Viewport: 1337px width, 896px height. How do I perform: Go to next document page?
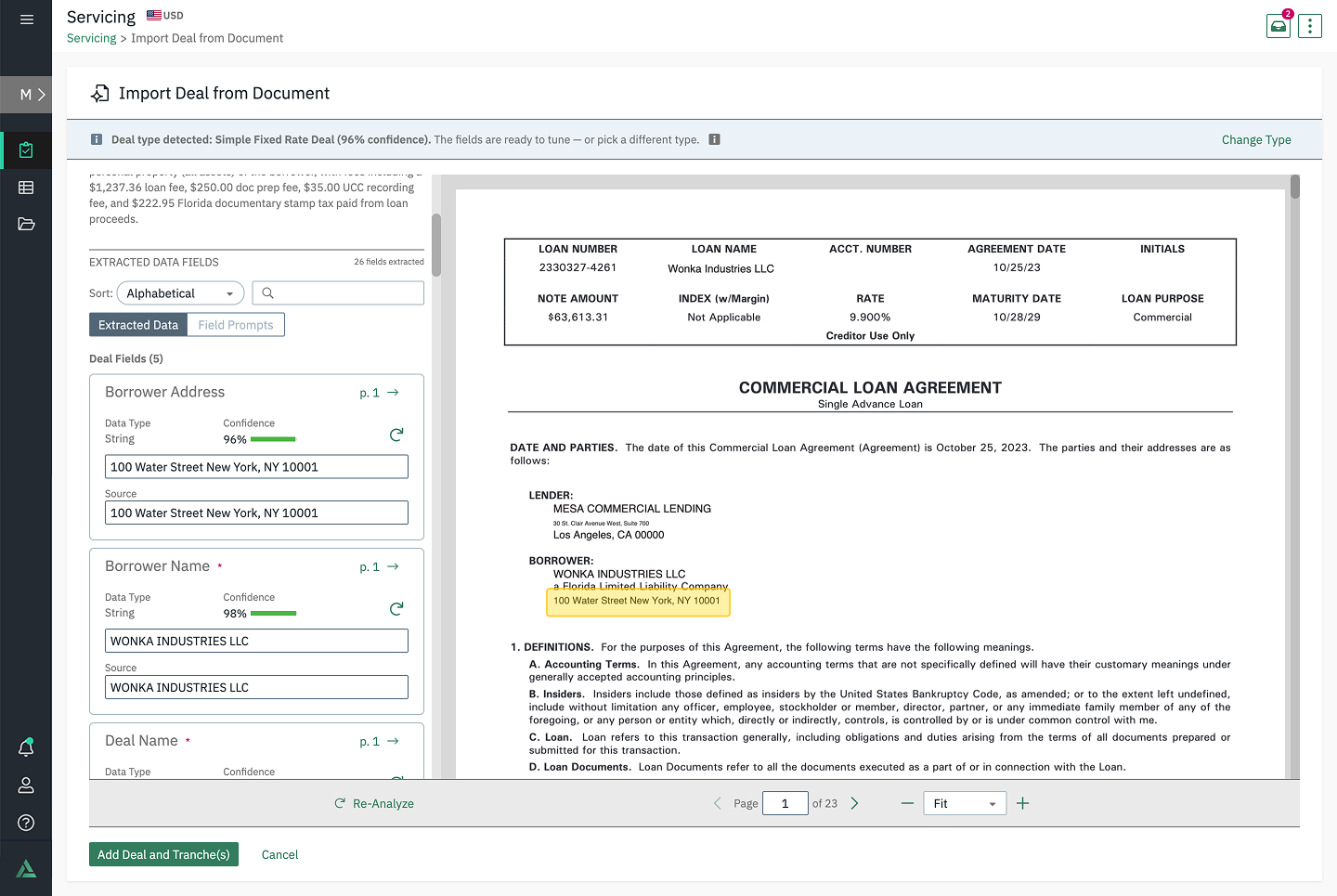click(x=854, y=803)
